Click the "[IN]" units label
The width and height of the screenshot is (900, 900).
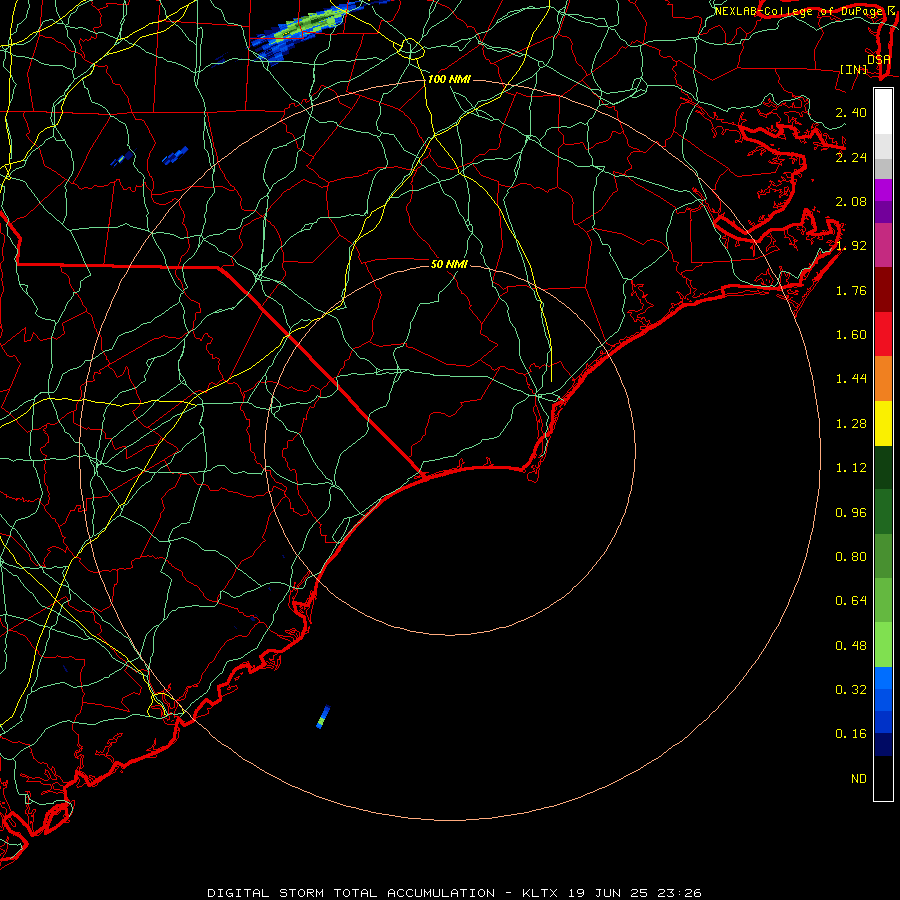pyautogui.click(x=854, y=69)
